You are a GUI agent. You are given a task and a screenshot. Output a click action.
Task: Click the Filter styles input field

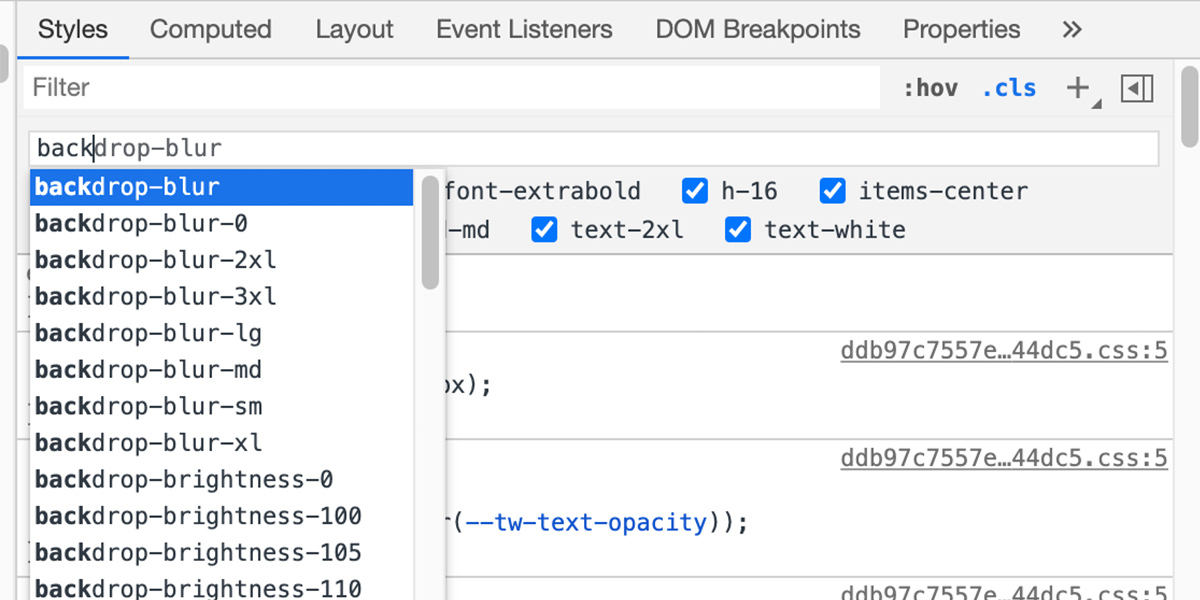point(451,88)
